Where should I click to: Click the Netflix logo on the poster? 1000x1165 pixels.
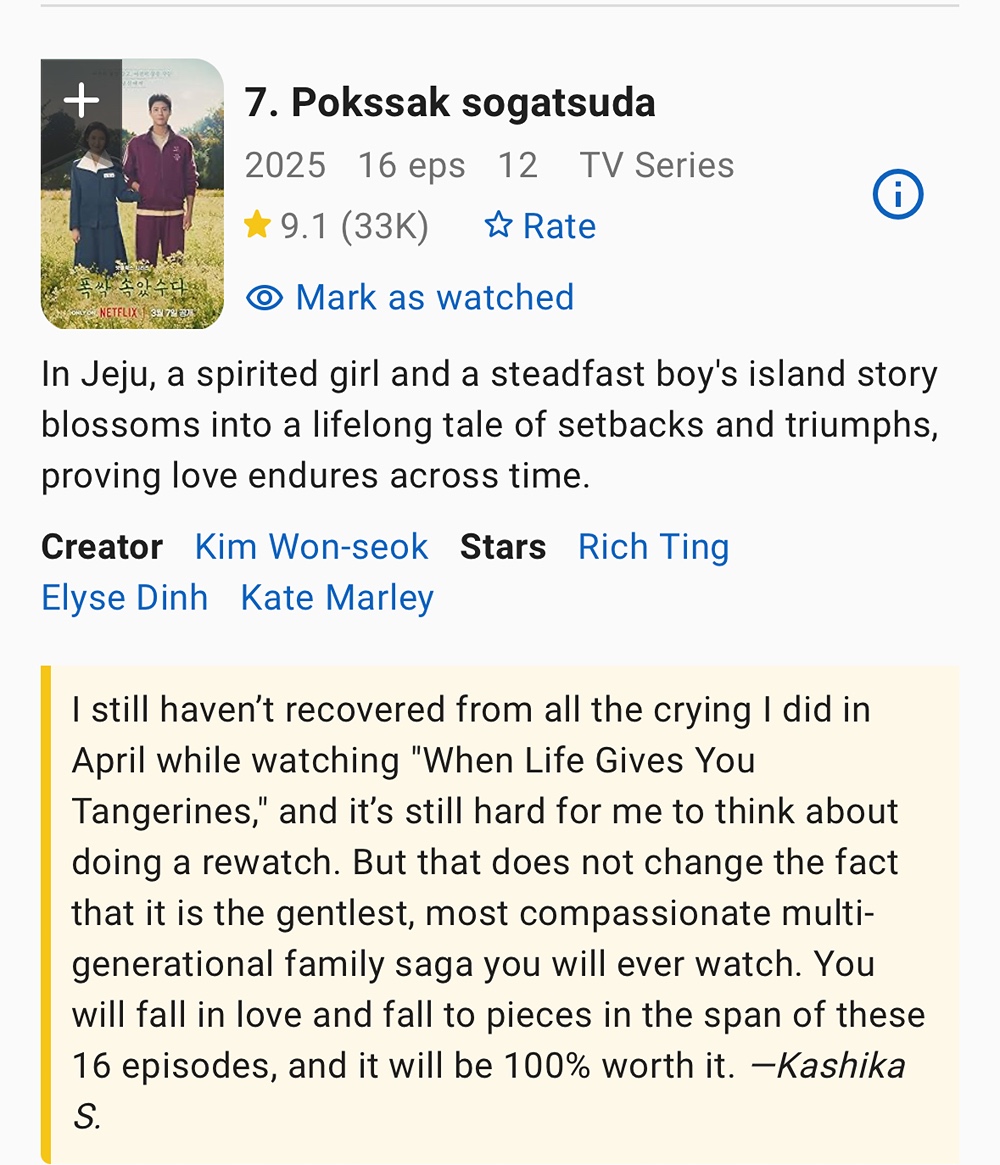coord(118,313)
